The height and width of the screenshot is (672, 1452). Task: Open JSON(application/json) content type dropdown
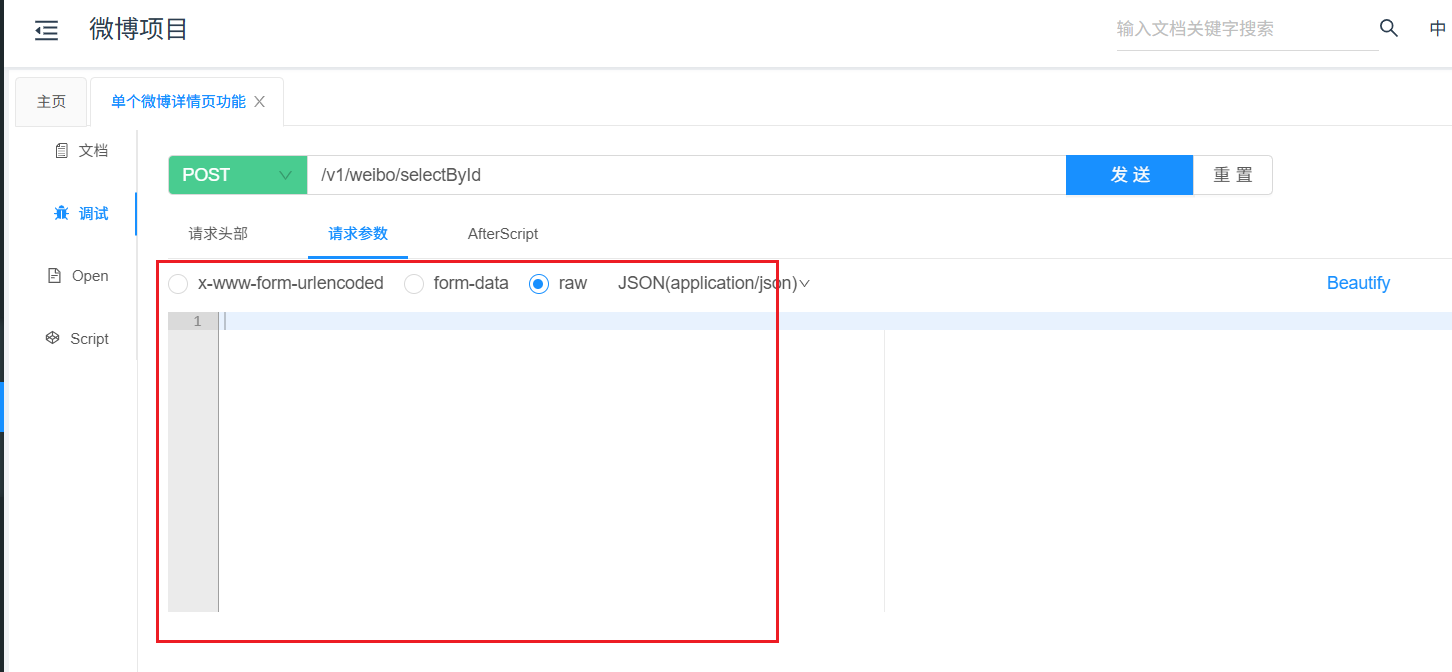(713, 284)
